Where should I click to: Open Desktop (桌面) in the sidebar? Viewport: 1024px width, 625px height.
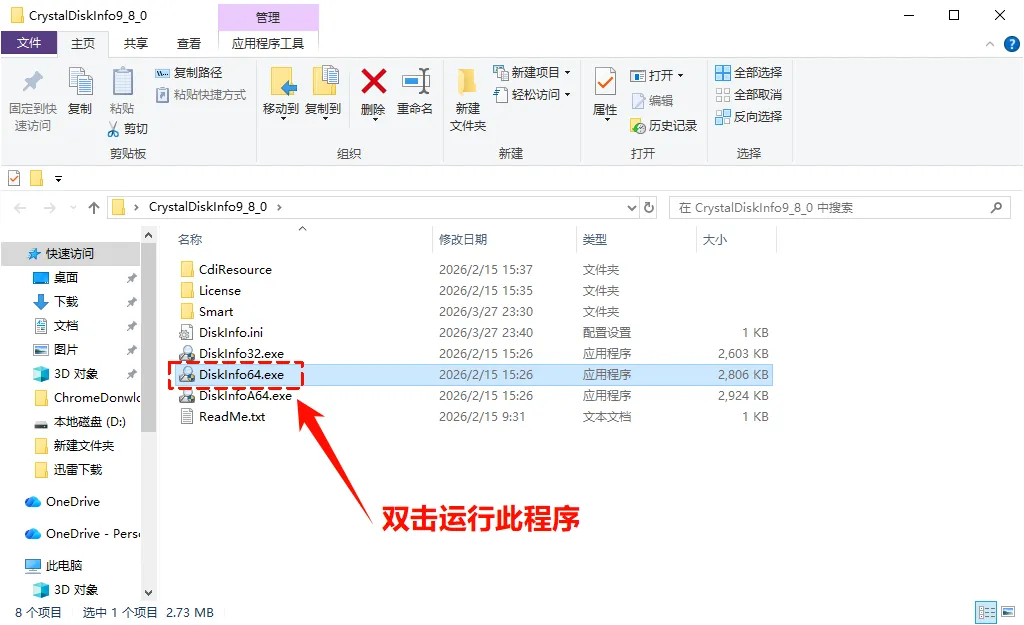point(65,278)
